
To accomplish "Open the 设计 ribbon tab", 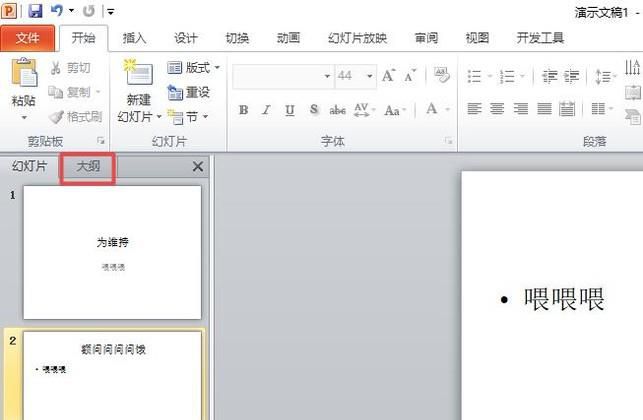I will (186, 38).
